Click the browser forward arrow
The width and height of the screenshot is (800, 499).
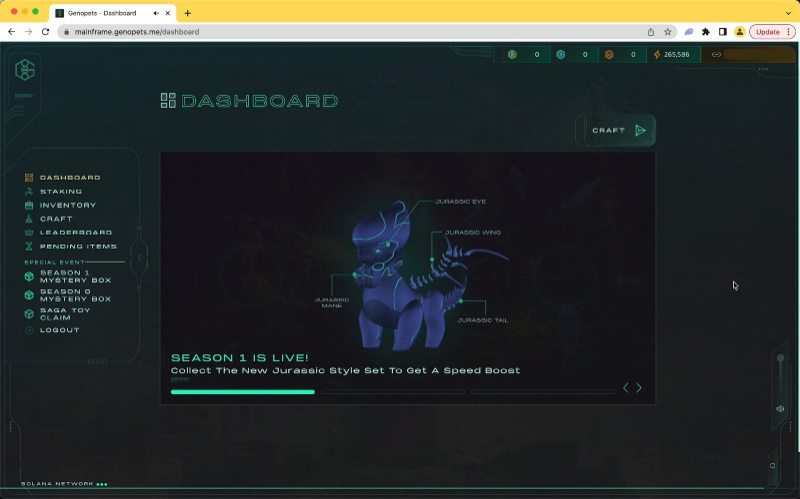click(29, 32)
